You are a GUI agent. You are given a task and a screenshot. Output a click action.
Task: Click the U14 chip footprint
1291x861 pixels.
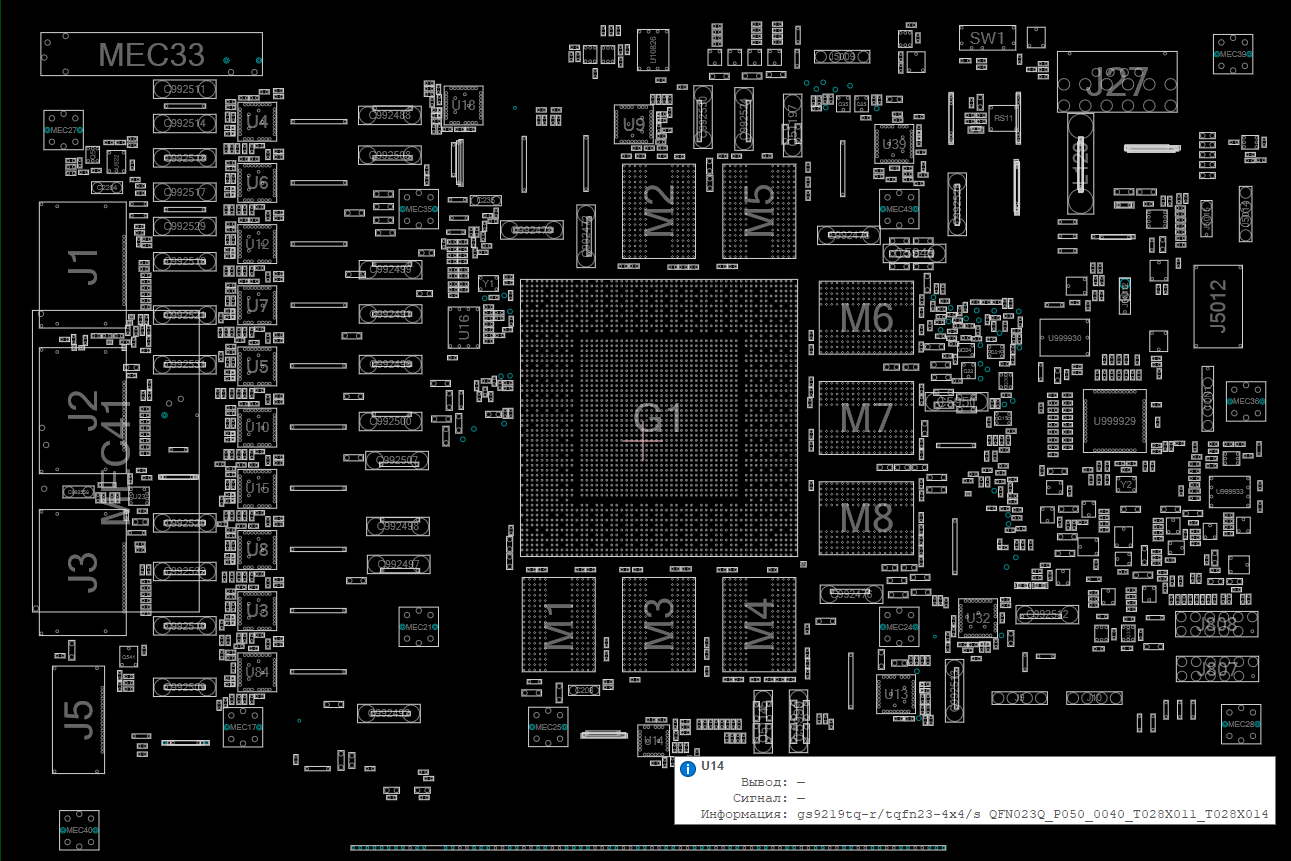coord(654,739)
